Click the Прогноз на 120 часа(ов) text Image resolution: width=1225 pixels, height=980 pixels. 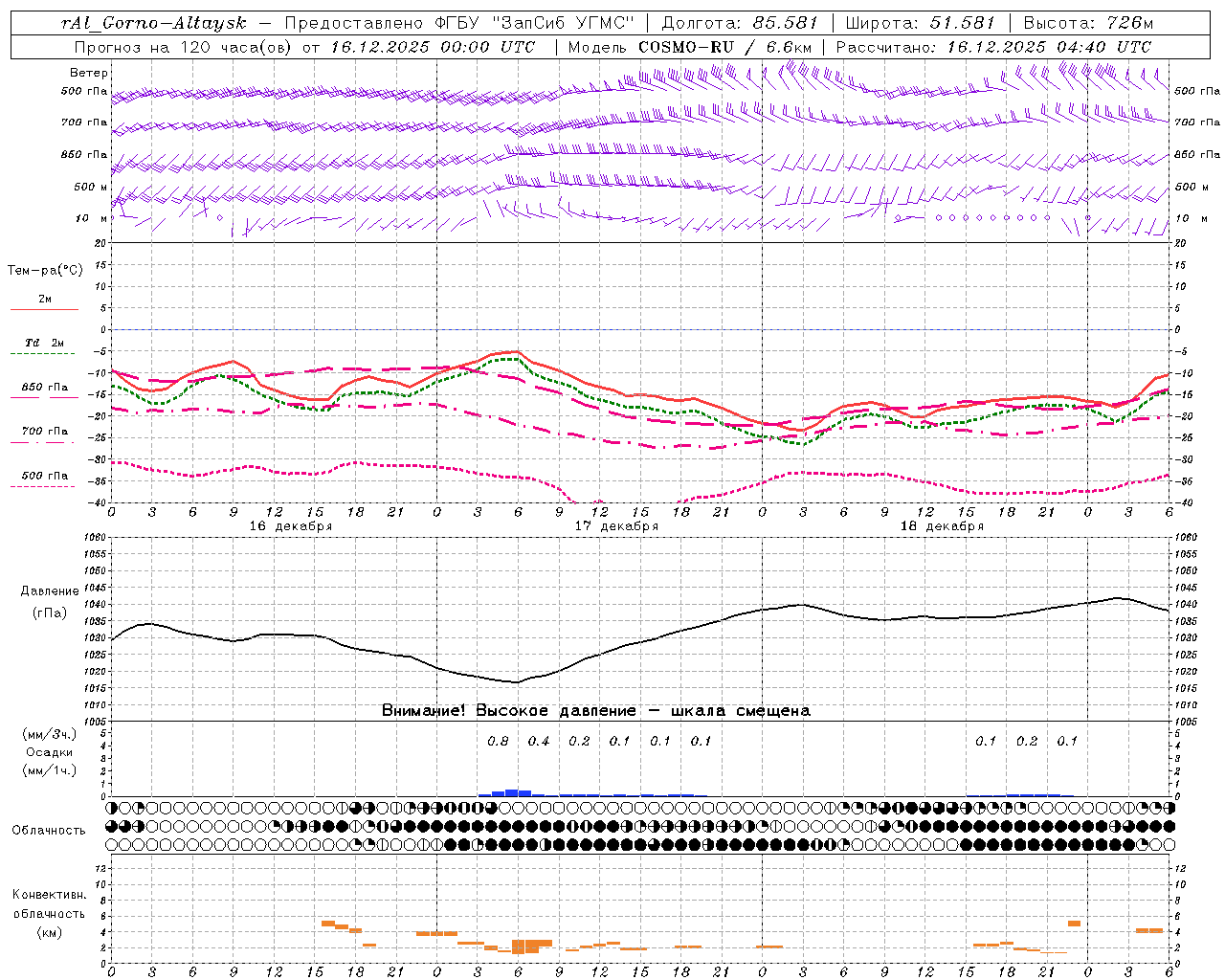click(x=185, y=47)
